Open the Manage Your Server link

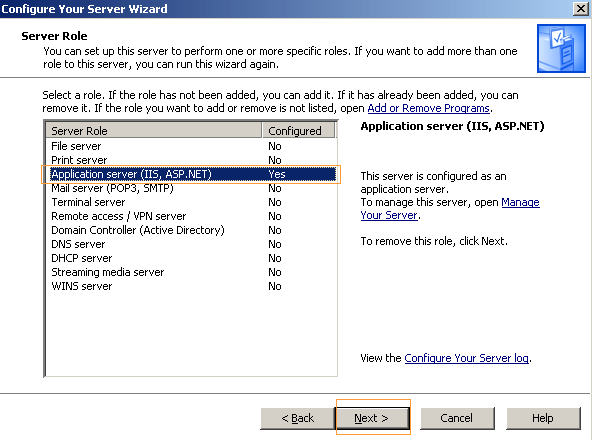[450, 208]
